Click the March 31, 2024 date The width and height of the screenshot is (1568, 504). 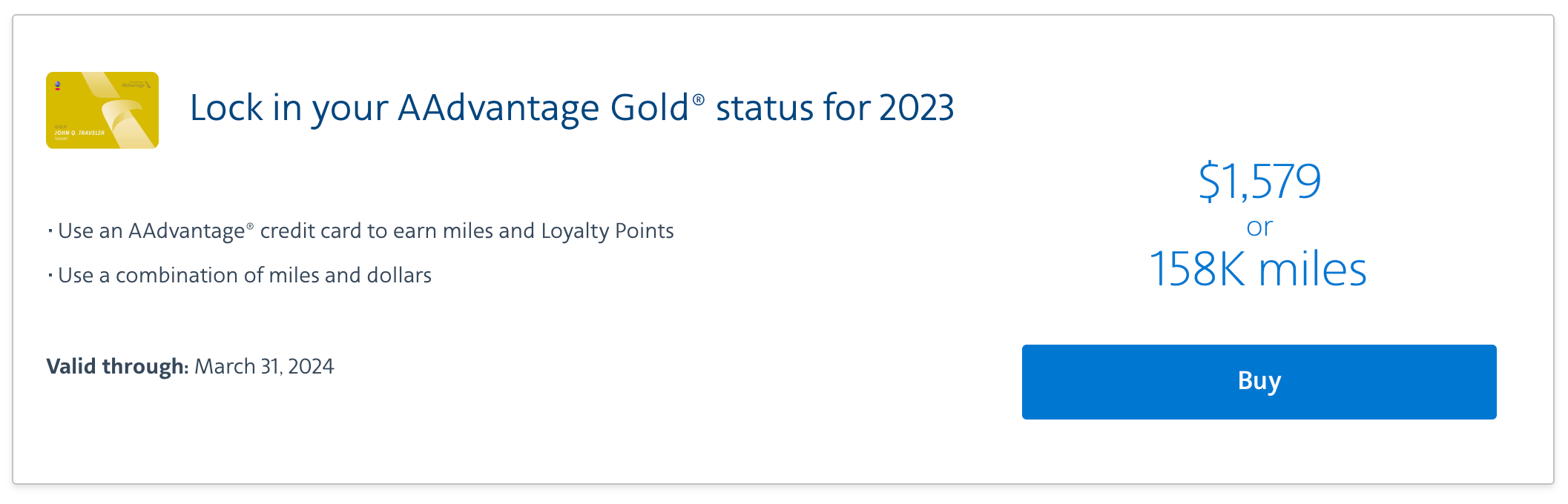(x=264, y=367)
